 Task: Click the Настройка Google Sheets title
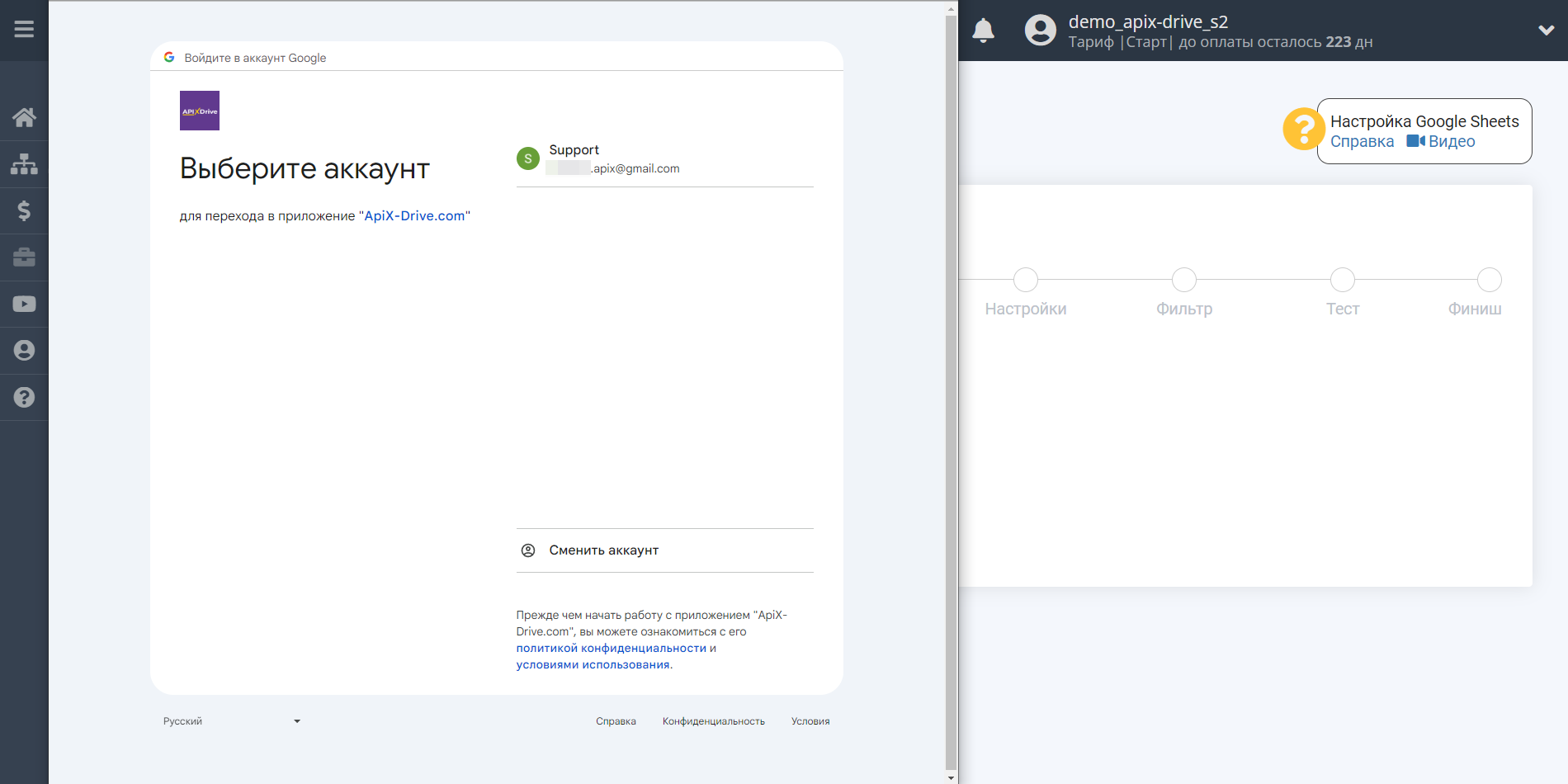(1424, 121)
